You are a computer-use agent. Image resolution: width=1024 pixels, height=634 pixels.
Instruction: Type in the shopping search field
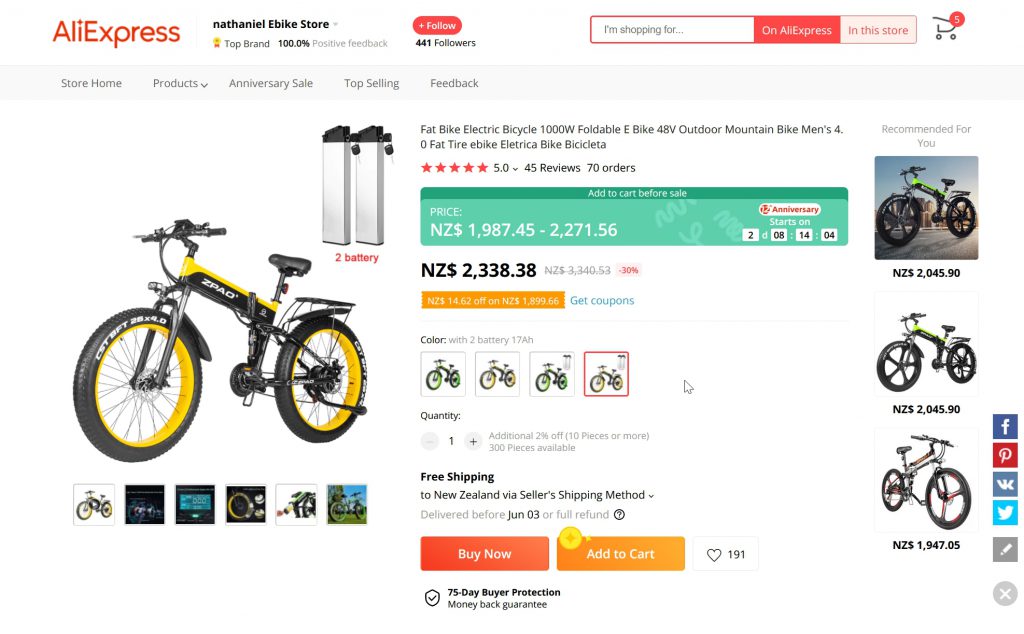[x=672, y=30]
